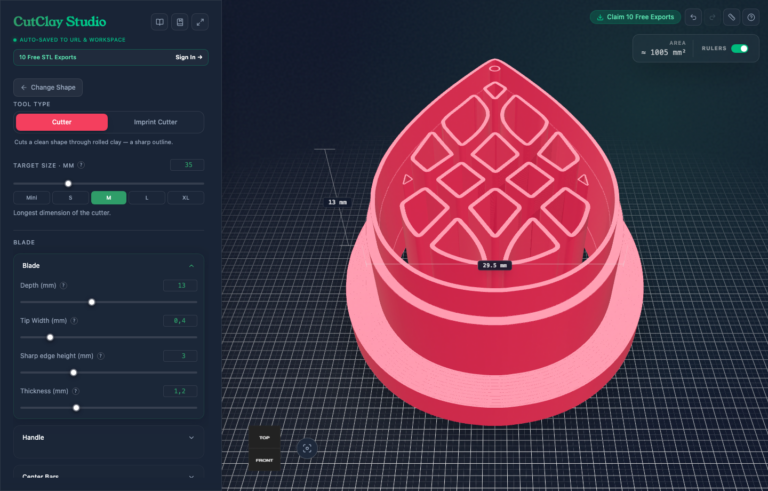
Task: Click Tip Width help icon
Action: (74, 320)
